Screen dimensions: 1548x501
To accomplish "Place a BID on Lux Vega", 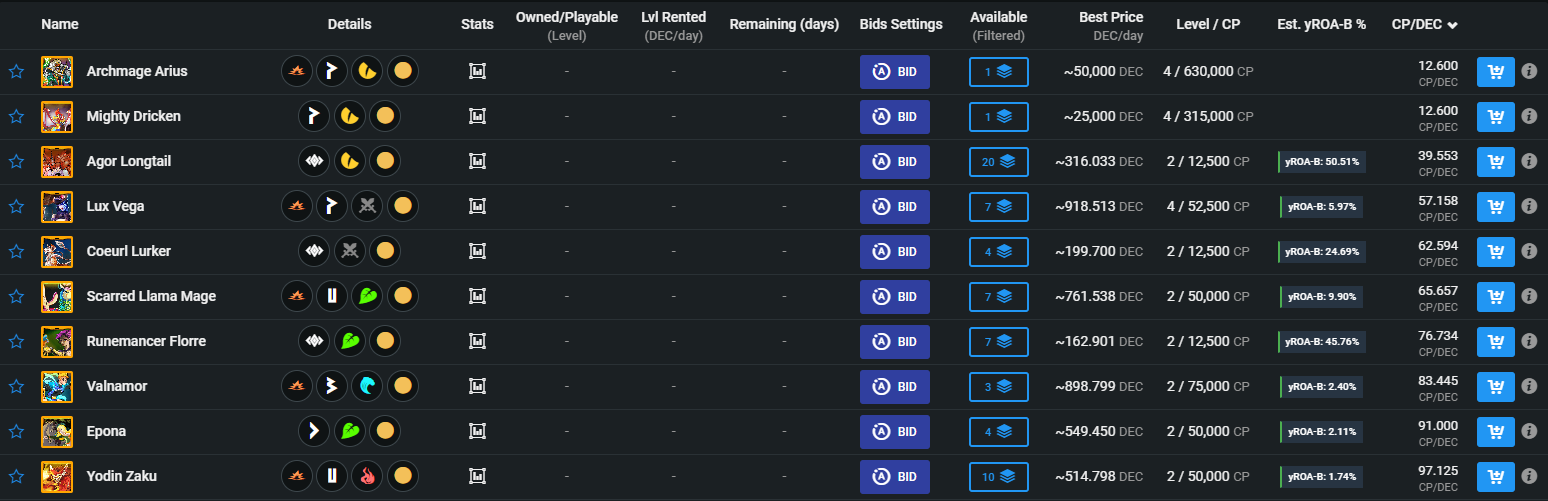I will [895, 207].
